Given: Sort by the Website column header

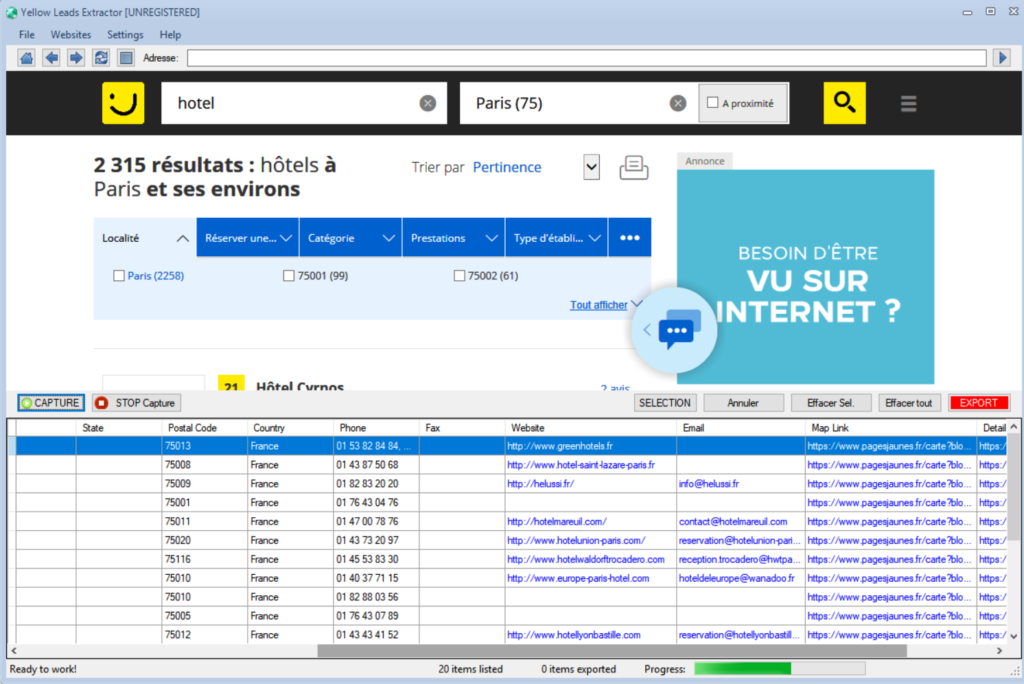Looking at the screenshot, I should pos(590,428).
